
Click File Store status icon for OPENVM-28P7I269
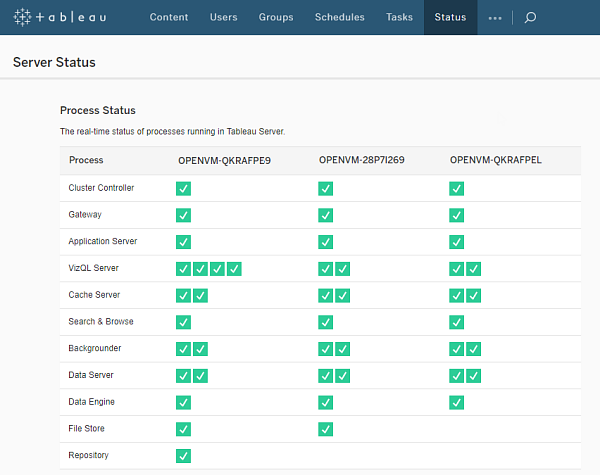coord(325,429)
